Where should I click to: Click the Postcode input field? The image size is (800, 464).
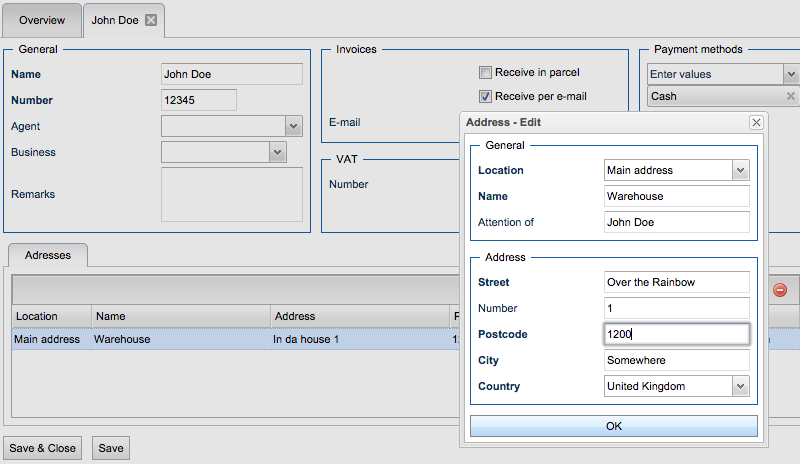[676, 334]
